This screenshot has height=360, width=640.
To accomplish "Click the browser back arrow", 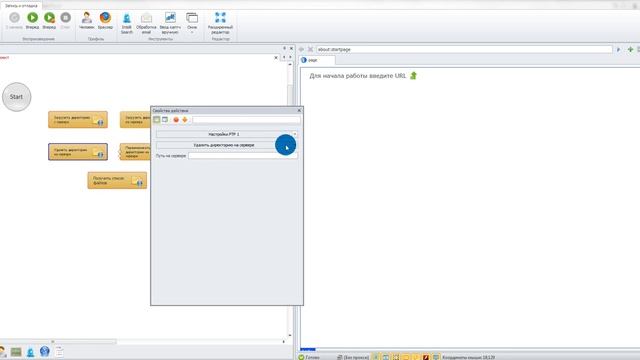I will [x=302, y=49].
